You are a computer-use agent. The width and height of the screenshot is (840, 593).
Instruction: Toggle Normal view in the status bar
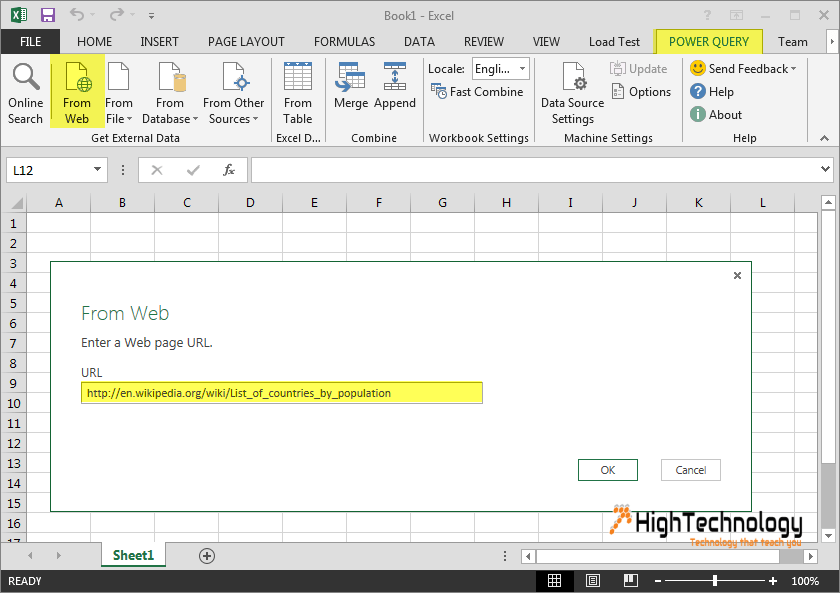pos(555,580)
